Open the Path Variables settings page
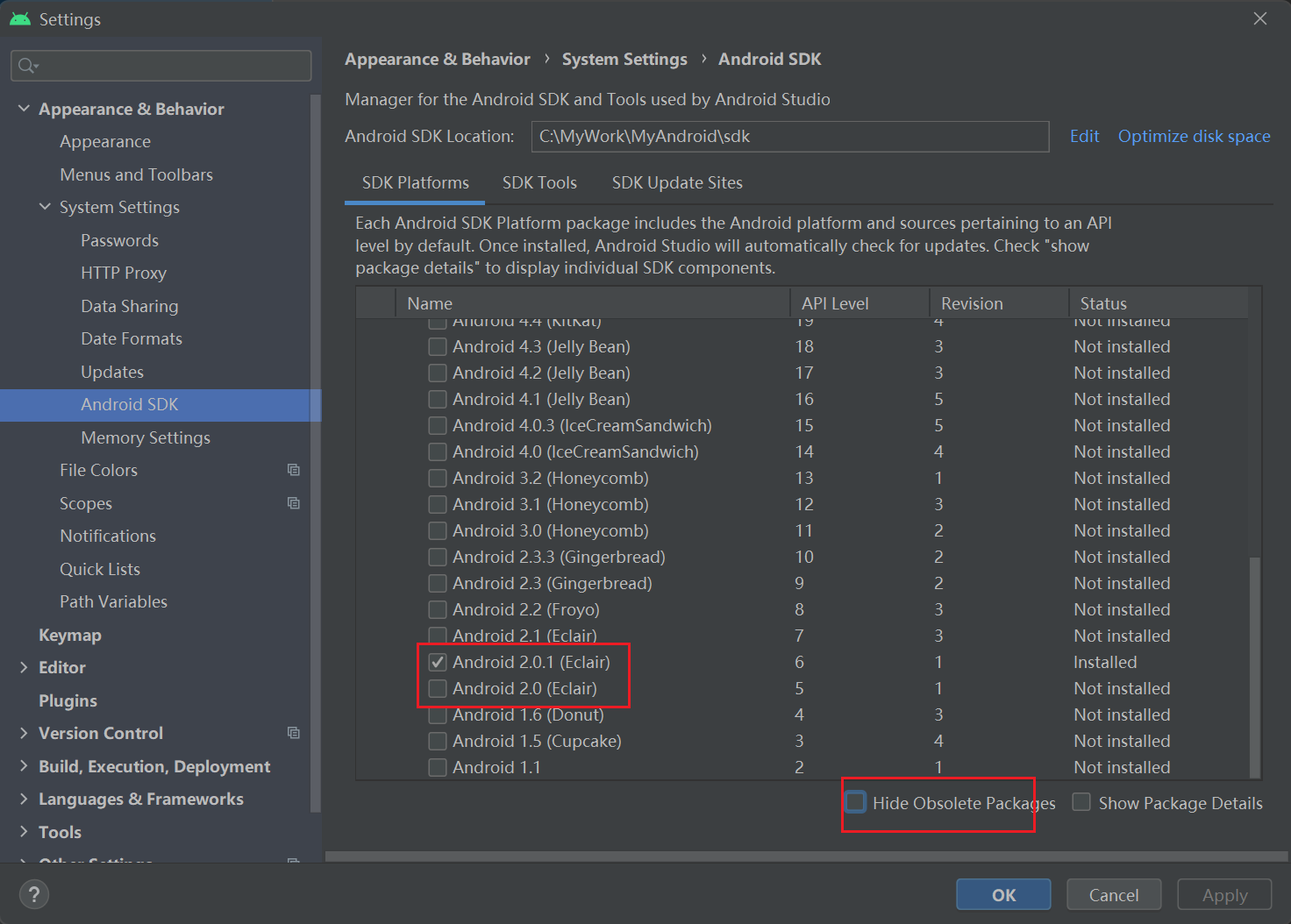1291x924 pixels. coord(113,601)
